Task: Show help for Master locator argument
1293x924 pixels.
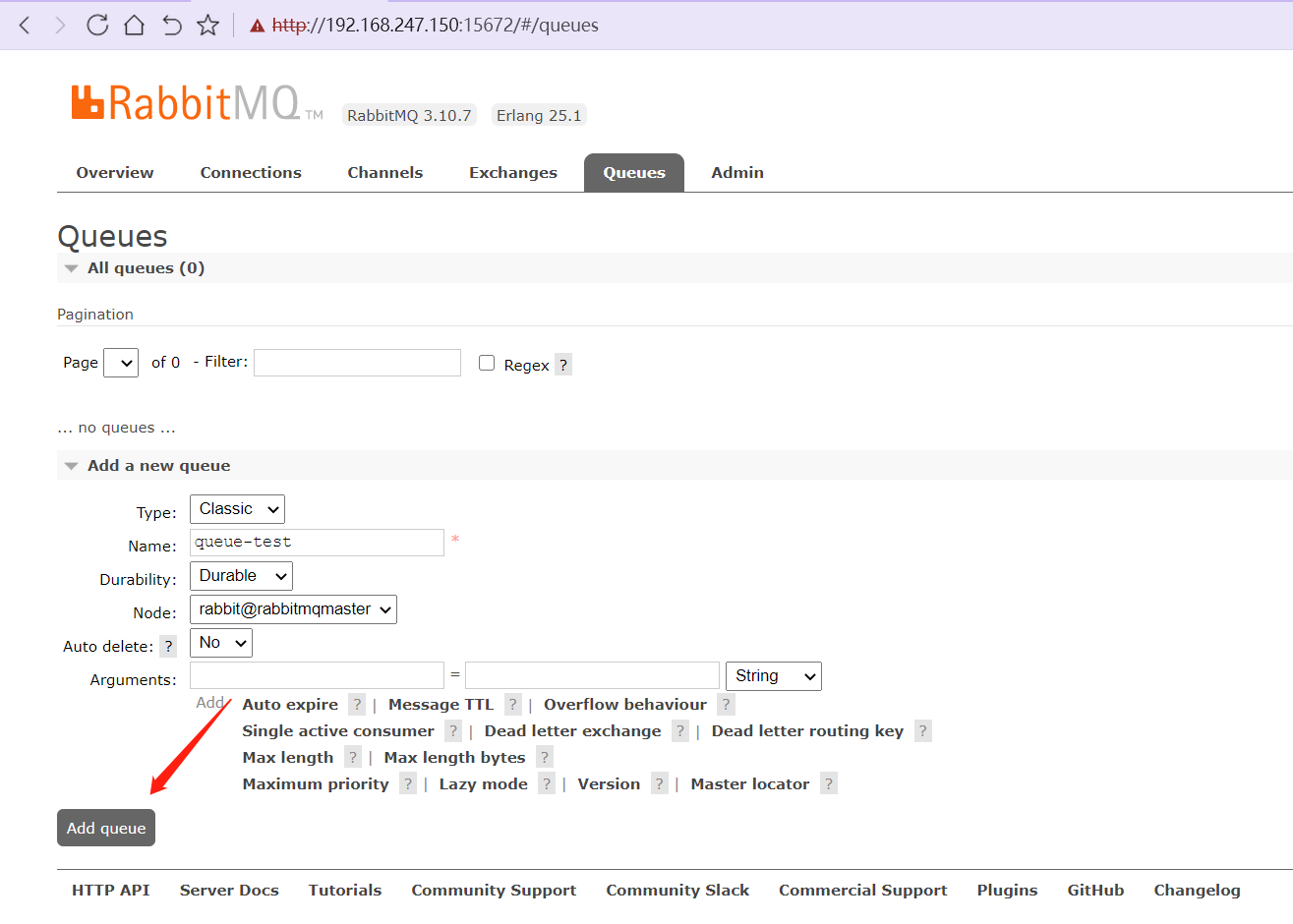Action: [x=829, y=784]
